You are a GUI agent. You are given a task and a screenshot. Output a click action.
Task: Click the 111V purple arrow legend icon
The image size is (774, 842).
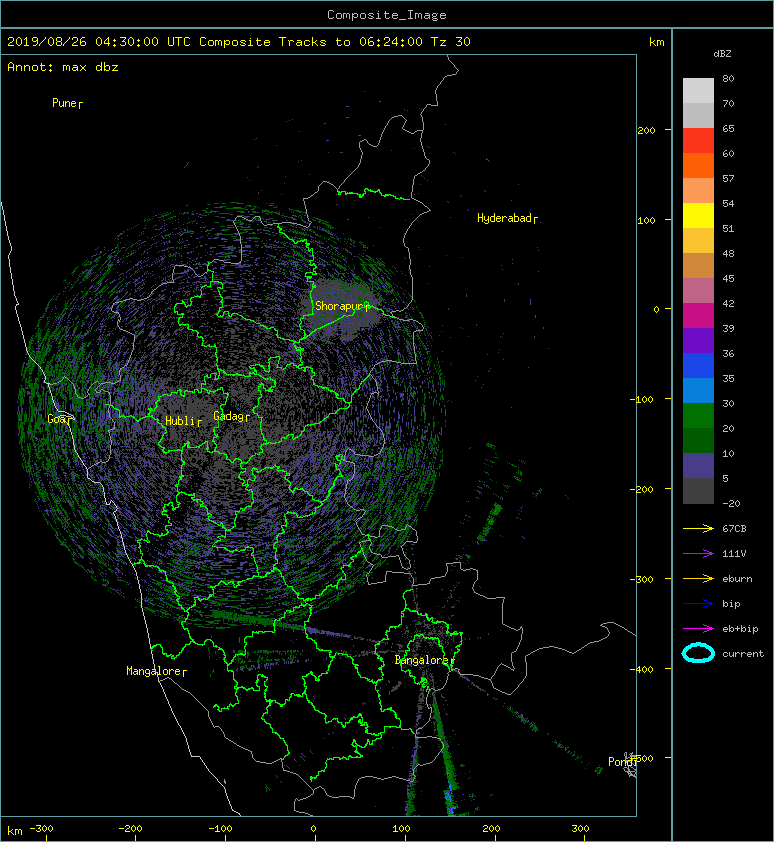(698, 554)
